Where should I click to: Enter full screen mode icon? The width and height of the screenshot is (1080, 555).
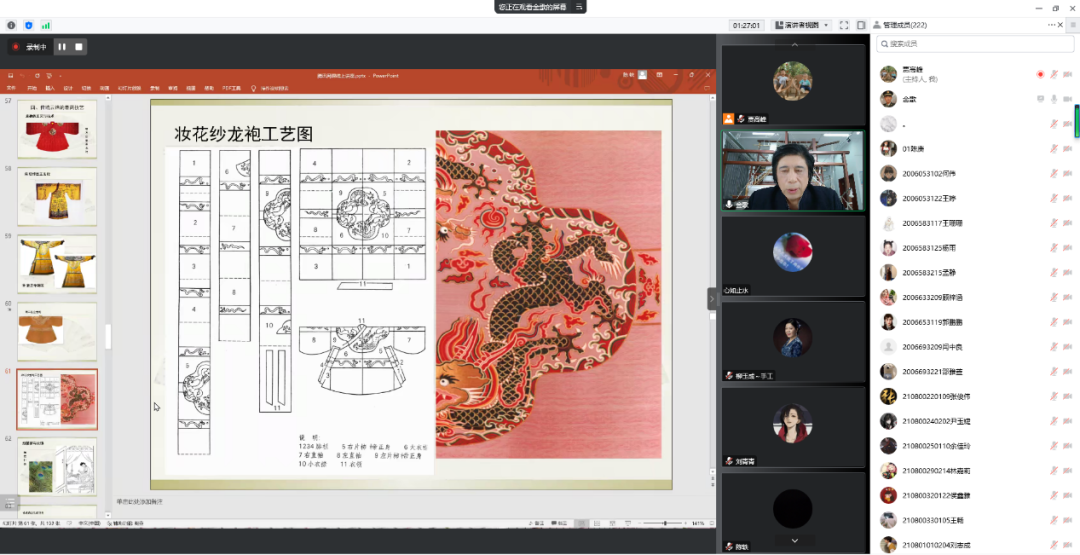point(844,25)
